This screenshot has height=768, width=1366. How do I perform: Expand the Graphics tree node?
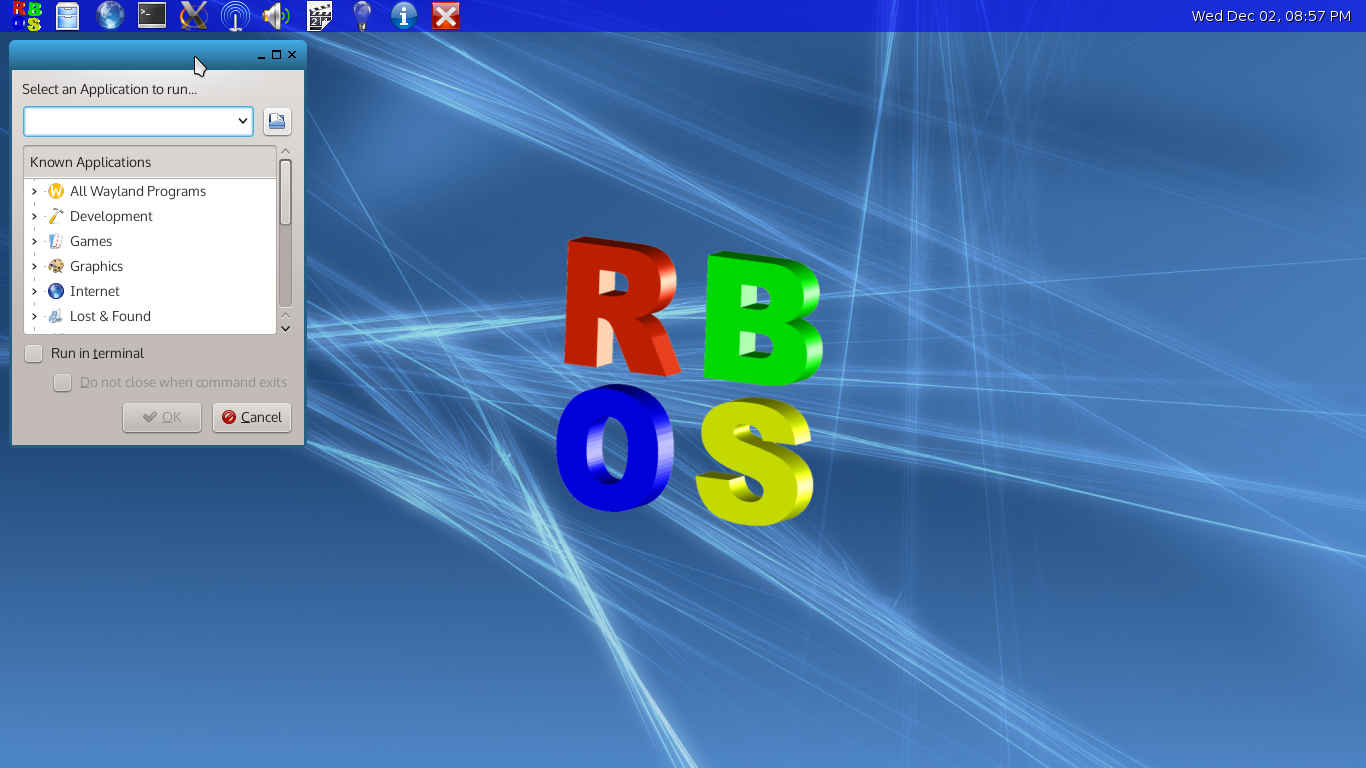click(x=34, y=266)
